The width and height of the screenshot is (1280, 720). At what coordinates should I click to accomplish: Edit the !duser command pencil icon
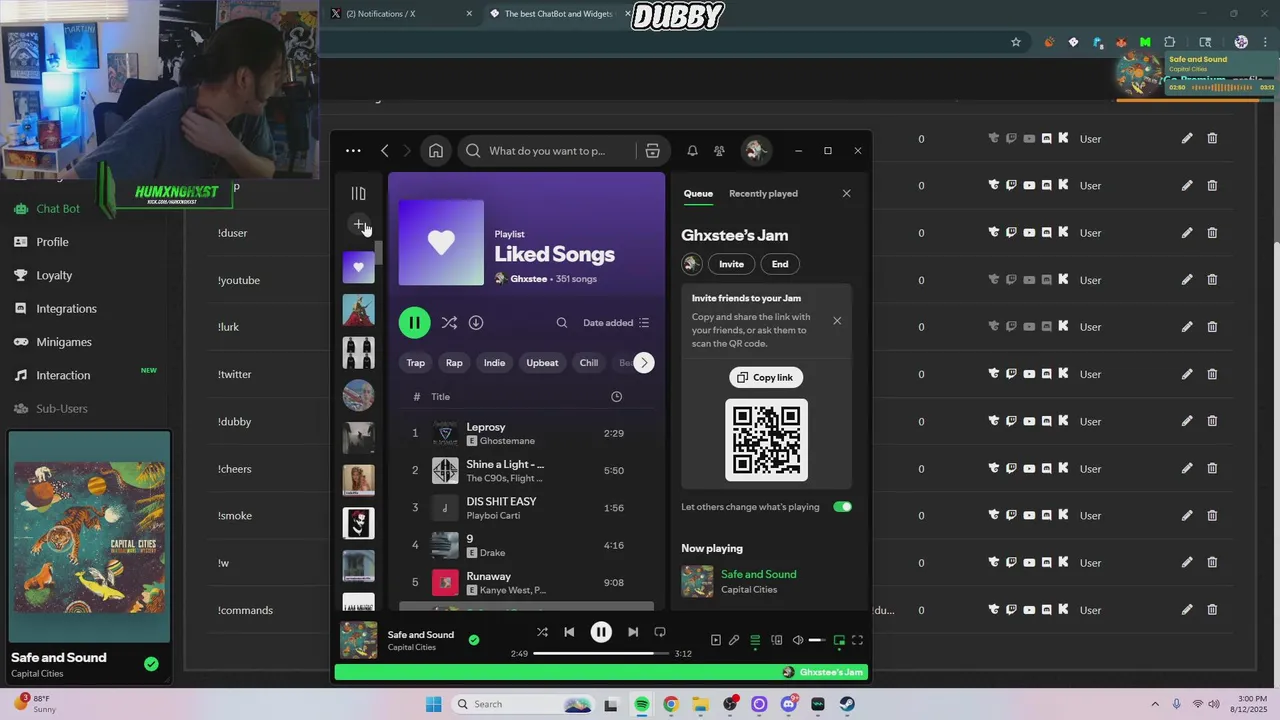1187,232
